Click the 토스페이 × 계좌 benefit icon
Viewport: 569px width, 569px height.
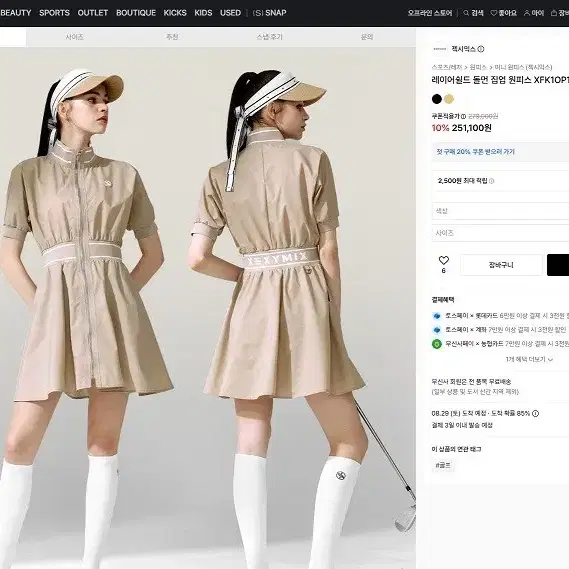pos(437,329)
